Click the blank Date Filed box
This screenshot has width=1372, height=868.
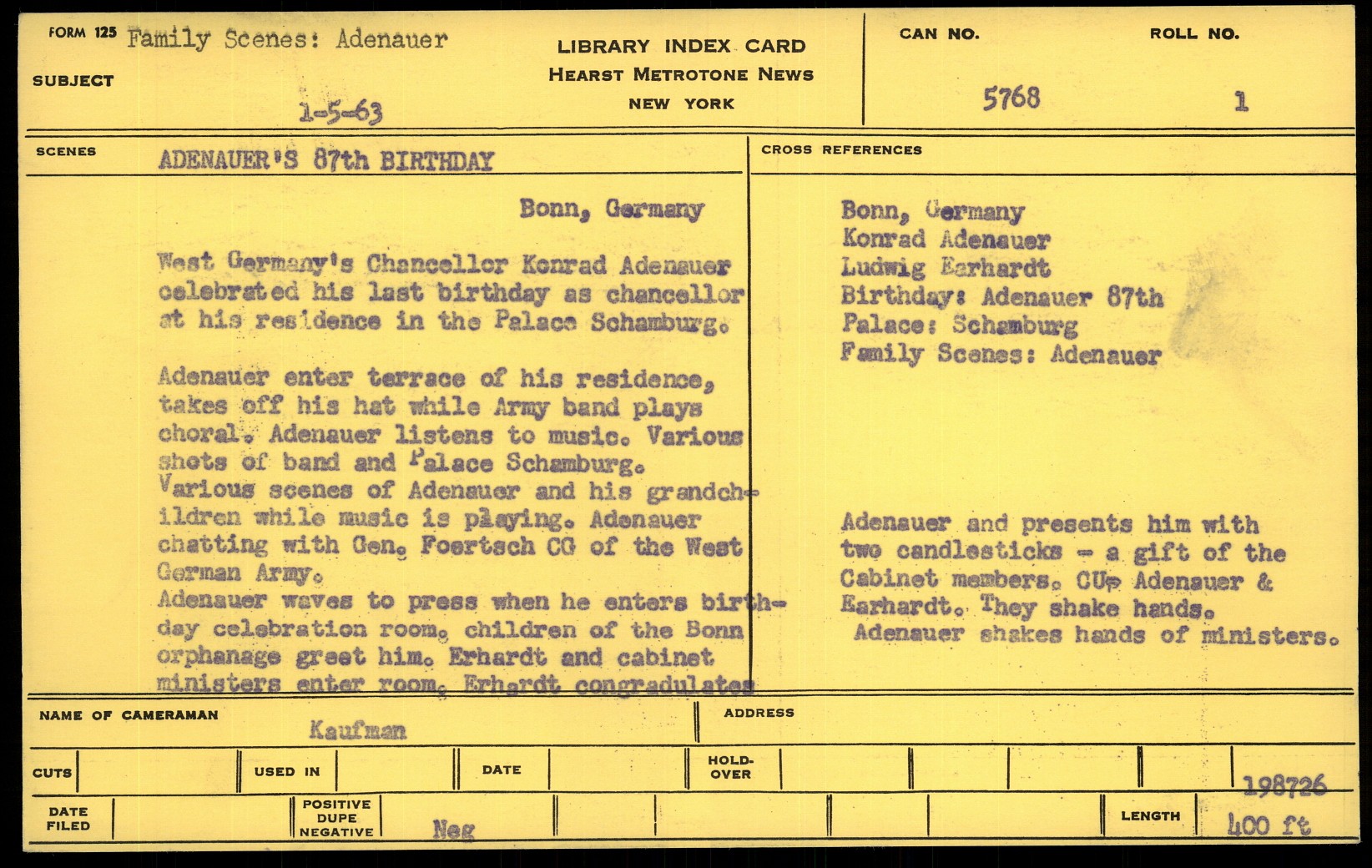click(200, 817)
